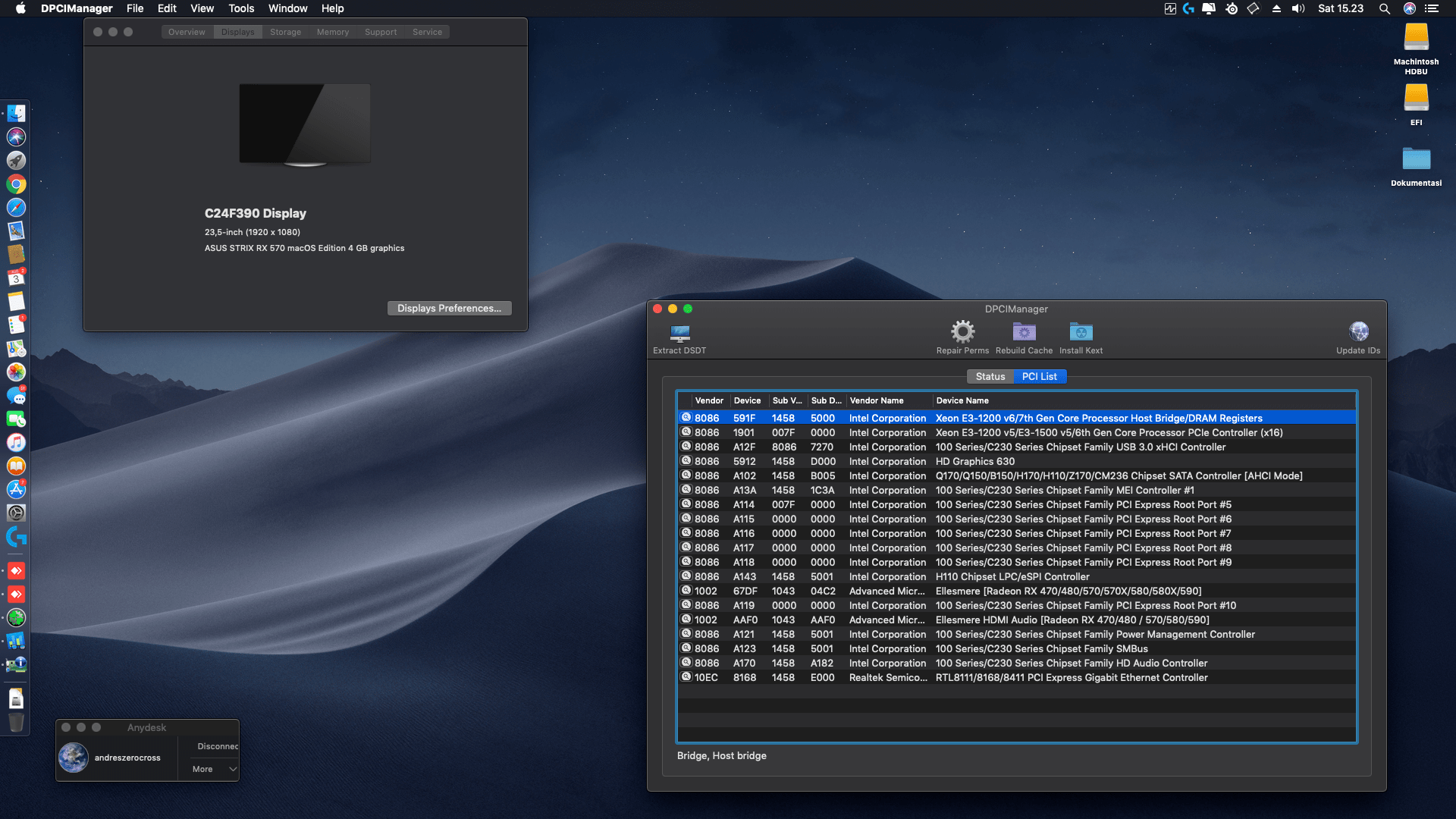Select the PCI List segment
Viewport: 1456px width, 819px height.
point(1039,377)
